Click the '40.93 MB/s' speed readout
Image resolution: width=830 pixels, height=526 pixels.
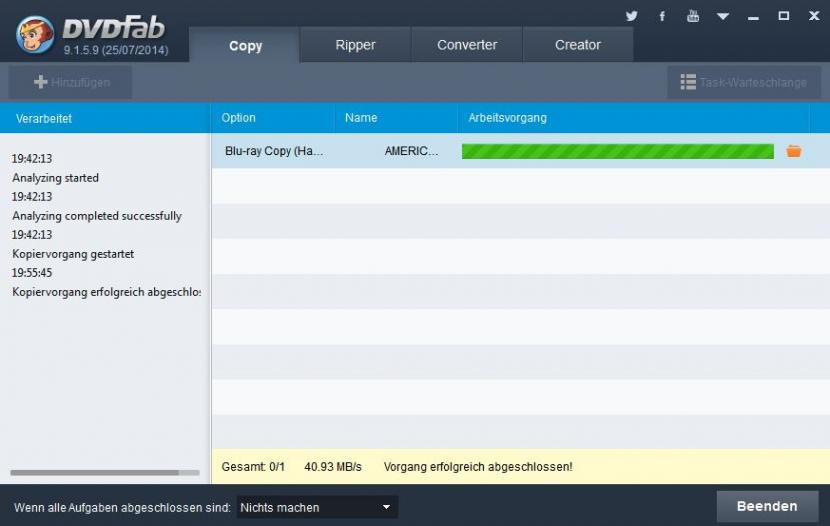(333, 467)
